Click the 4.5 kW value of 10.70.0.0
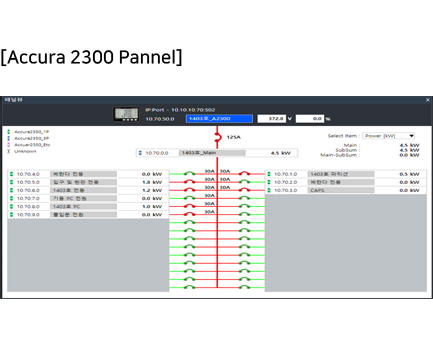The width and height of the screenshot is (433, 361). click(281, 153)
